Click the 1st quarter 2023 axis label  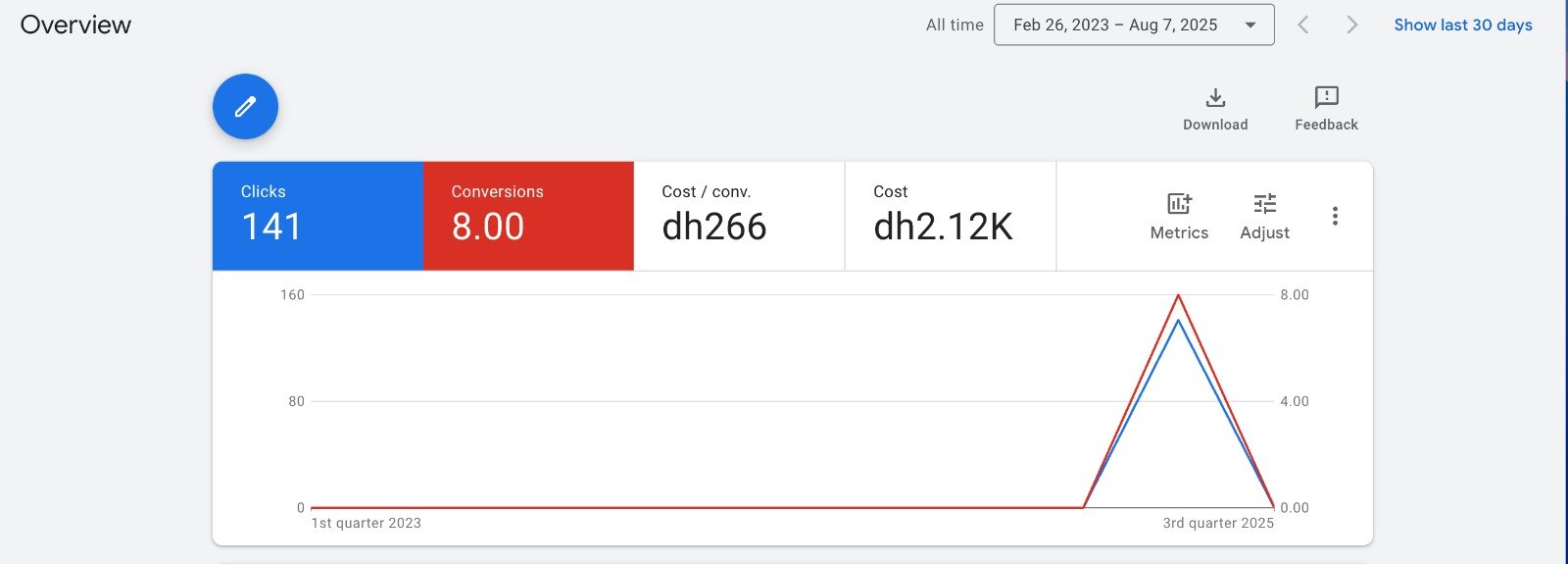tap(367, 523)
